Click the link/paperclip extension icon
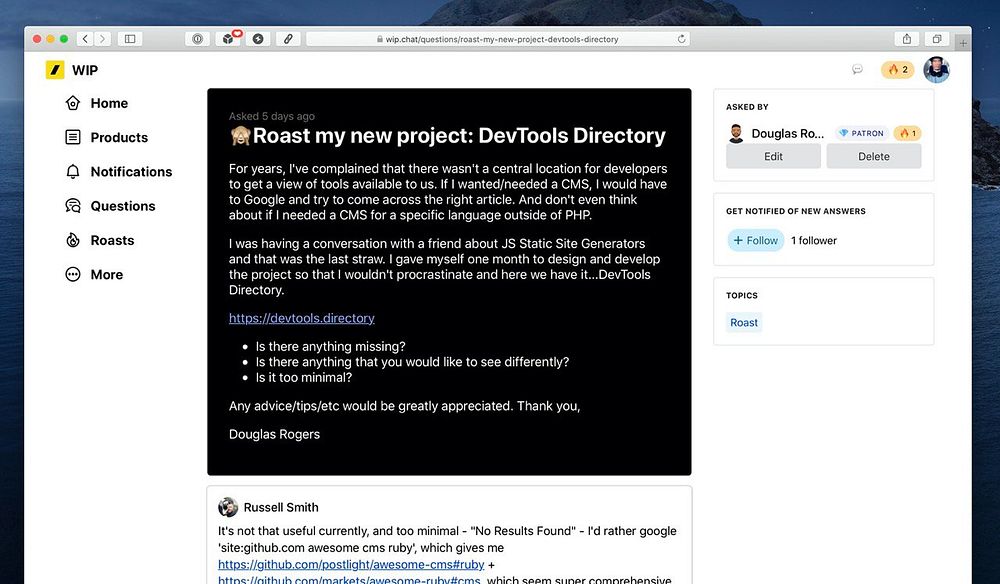This screenshot has width=1000, height=584. click(288, 39)
